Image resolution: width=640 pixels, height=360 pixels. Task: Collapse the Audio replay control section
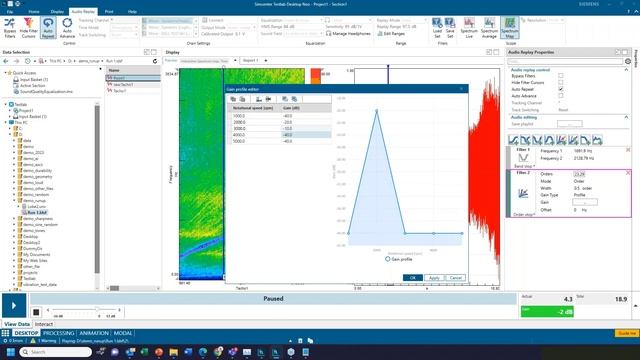pos(627,70)
